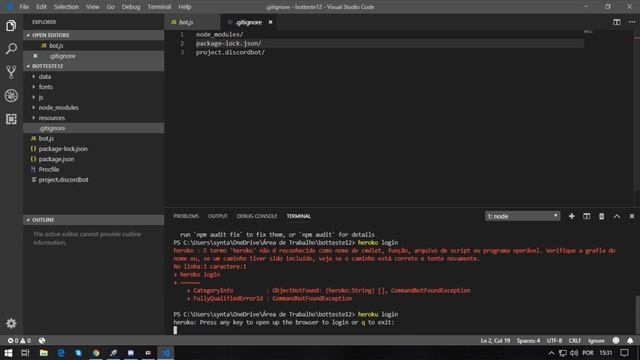640x360 pixels.
Task: Open package-lock.json in file tree
Action: pyautogui.click(x=94, y=149)
